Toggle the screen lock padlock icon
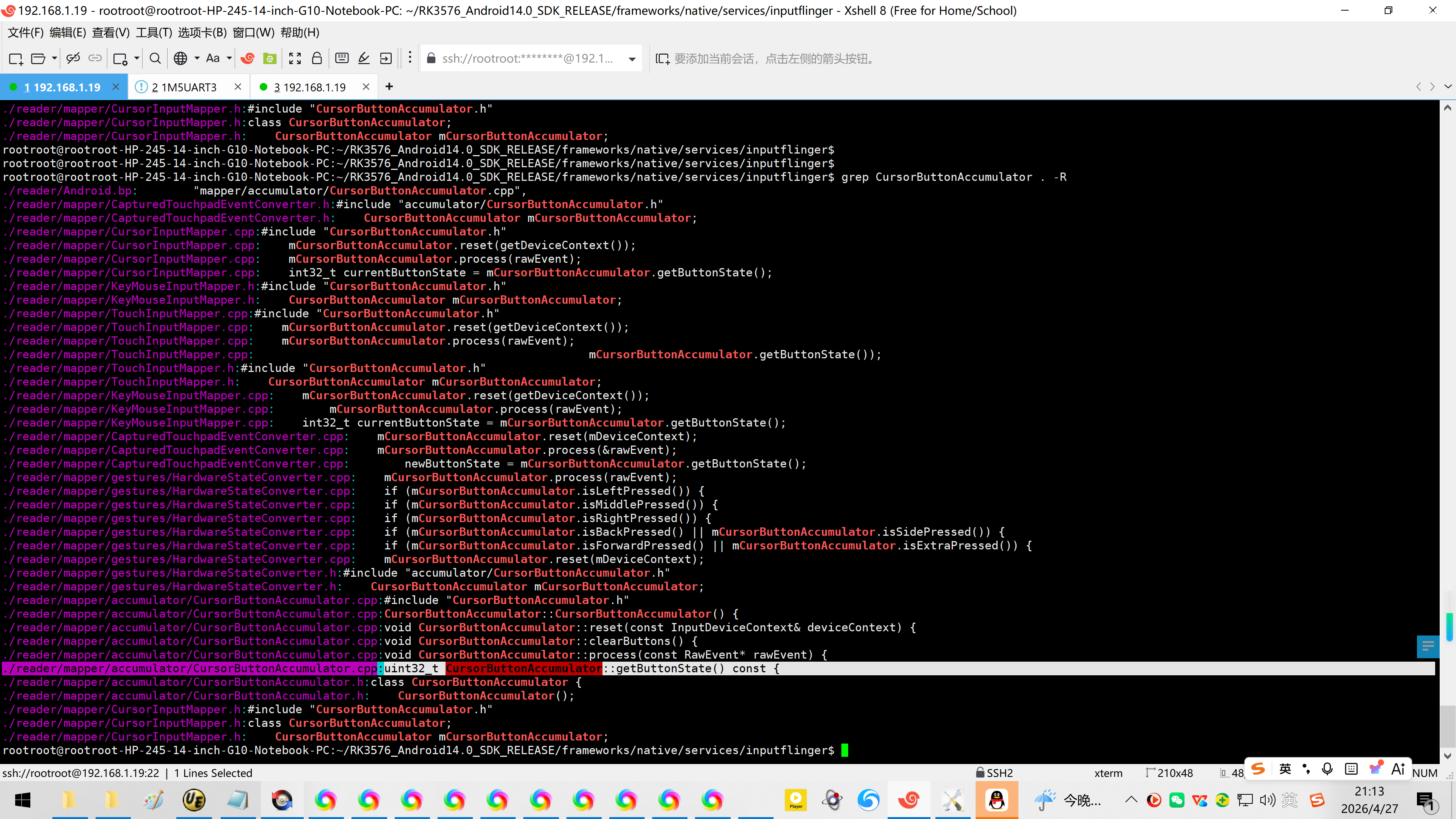 pos(317,58)
